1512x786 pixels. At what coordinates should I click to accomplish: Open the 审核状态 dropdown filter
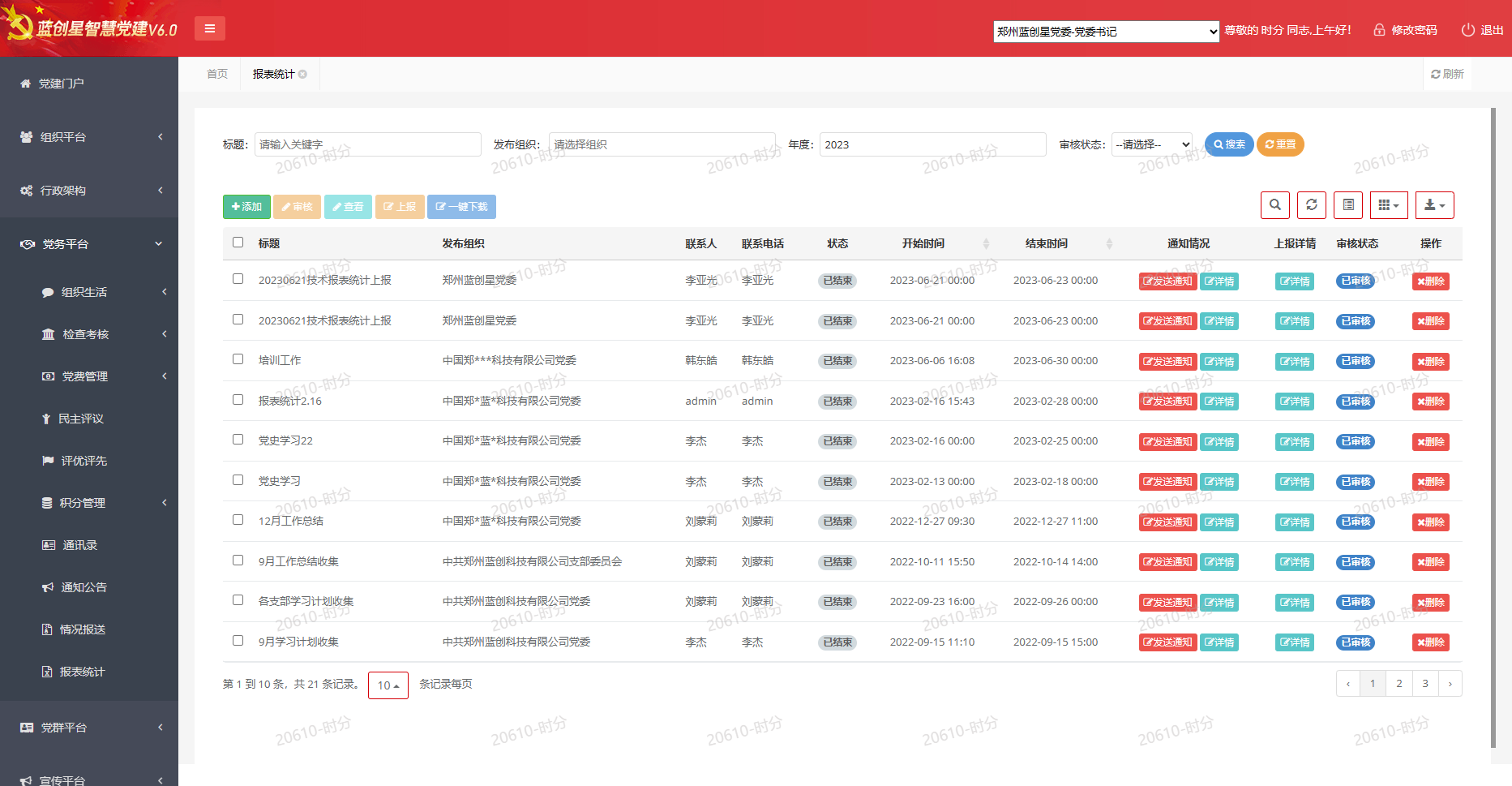[x=1151, y=144]
